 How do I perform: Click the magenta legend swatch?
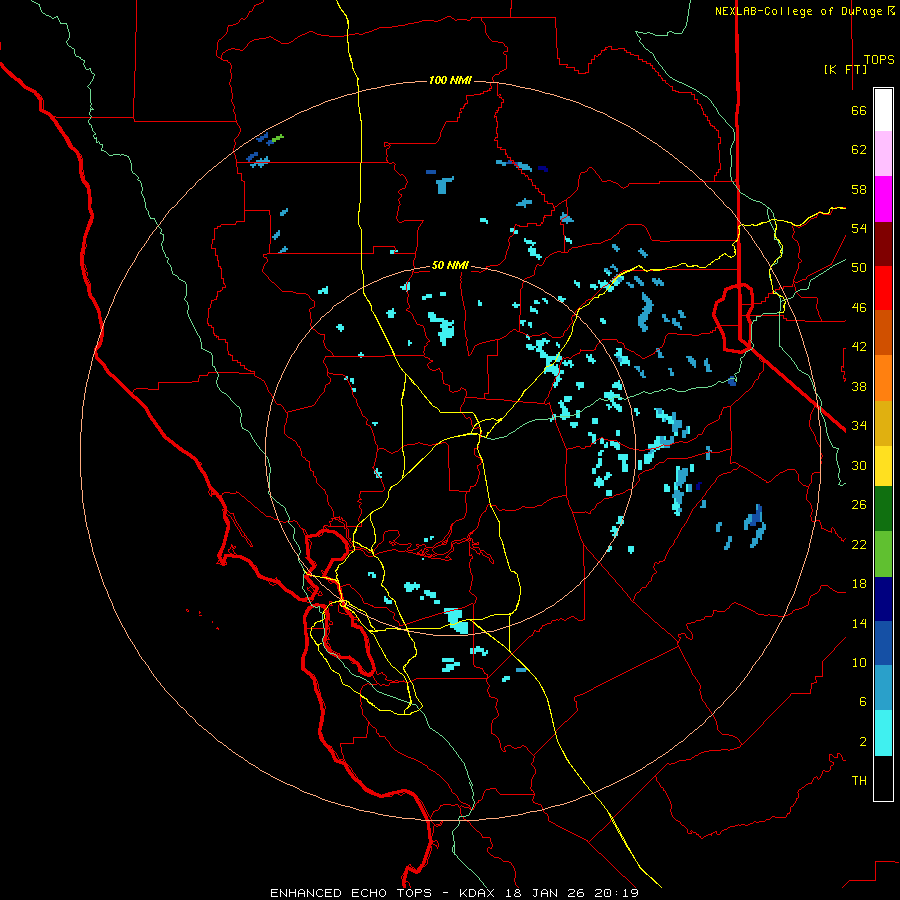point(883,199)
